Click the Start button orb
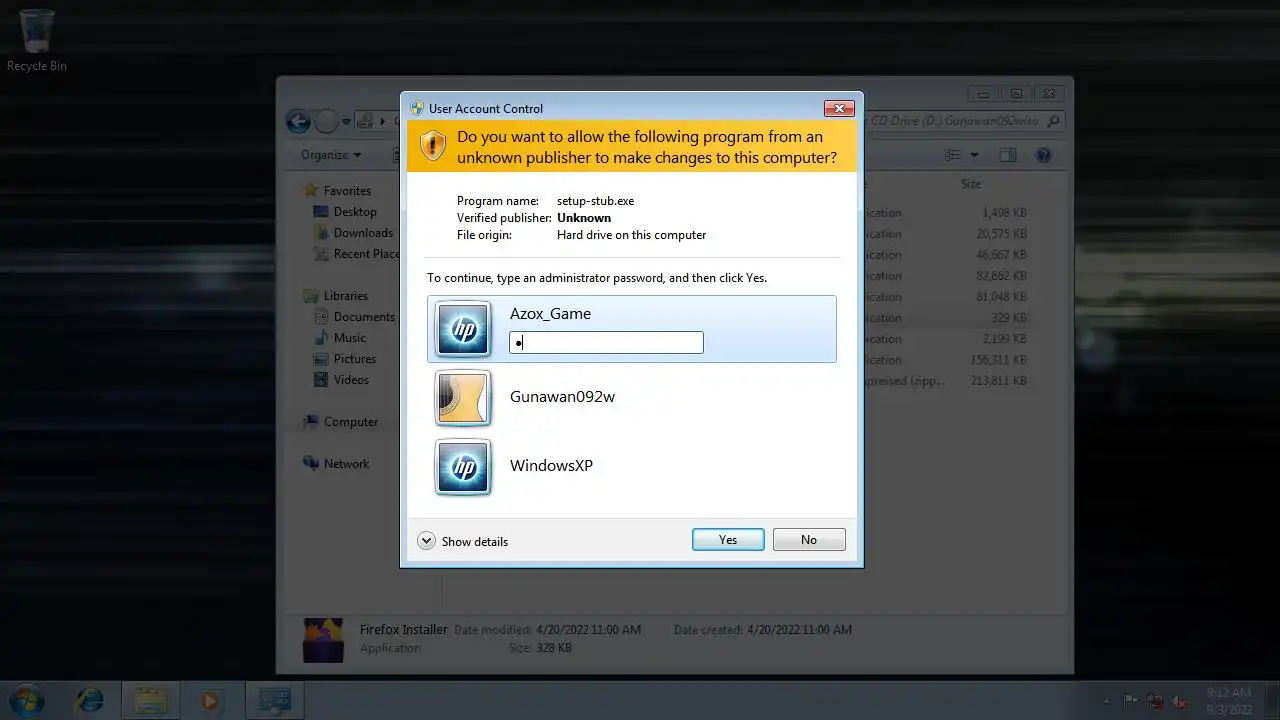Screen dimensions: 1280x720 (26, 699)
